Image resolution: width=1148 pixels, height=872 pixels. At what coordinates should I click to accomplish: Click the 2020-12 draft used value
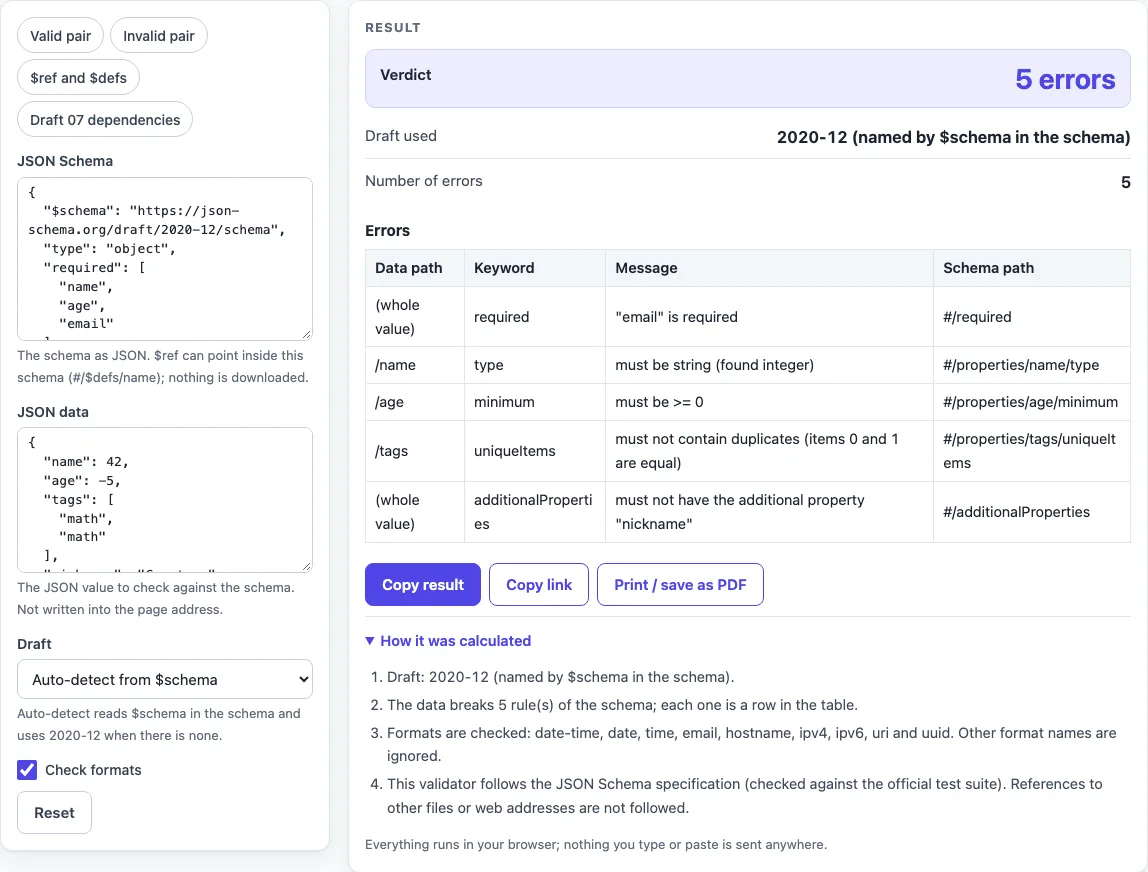(x=953, y=137)
